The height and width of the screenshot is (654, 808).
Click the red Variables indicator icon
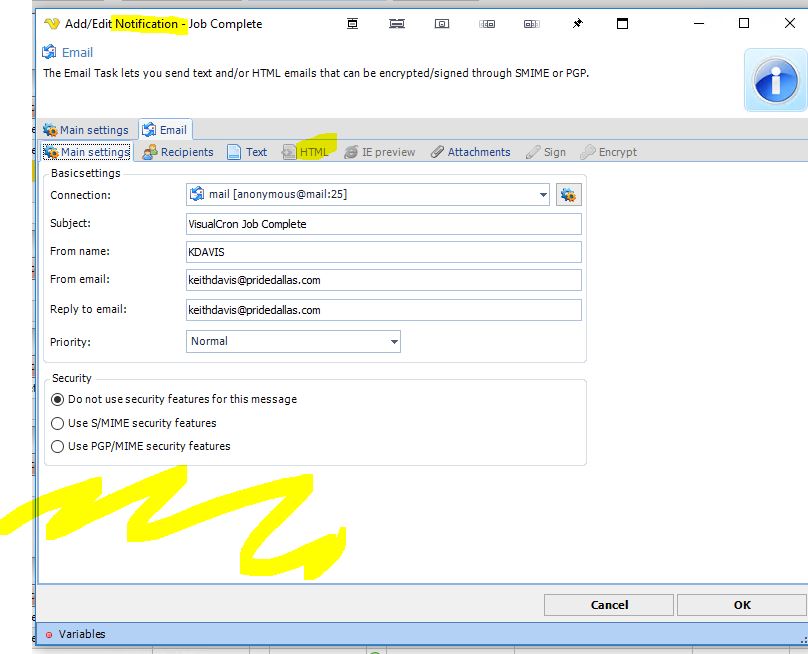49,634
